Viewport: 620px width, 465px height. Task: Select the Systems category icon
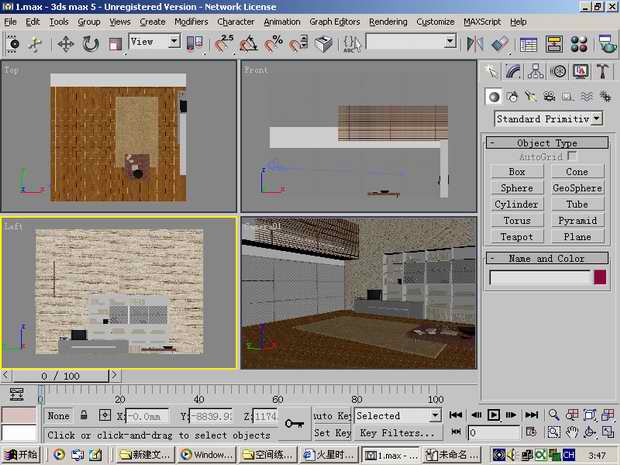(605, 96)
